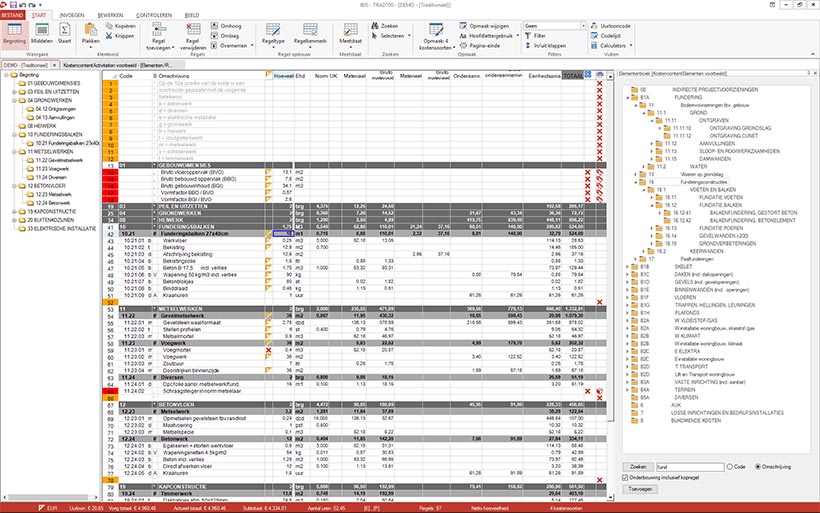Viewport: 820px width, 513px height.
Task: Click the Hoeveel column header
Action: pyautogui.click(x=283, y=76)
